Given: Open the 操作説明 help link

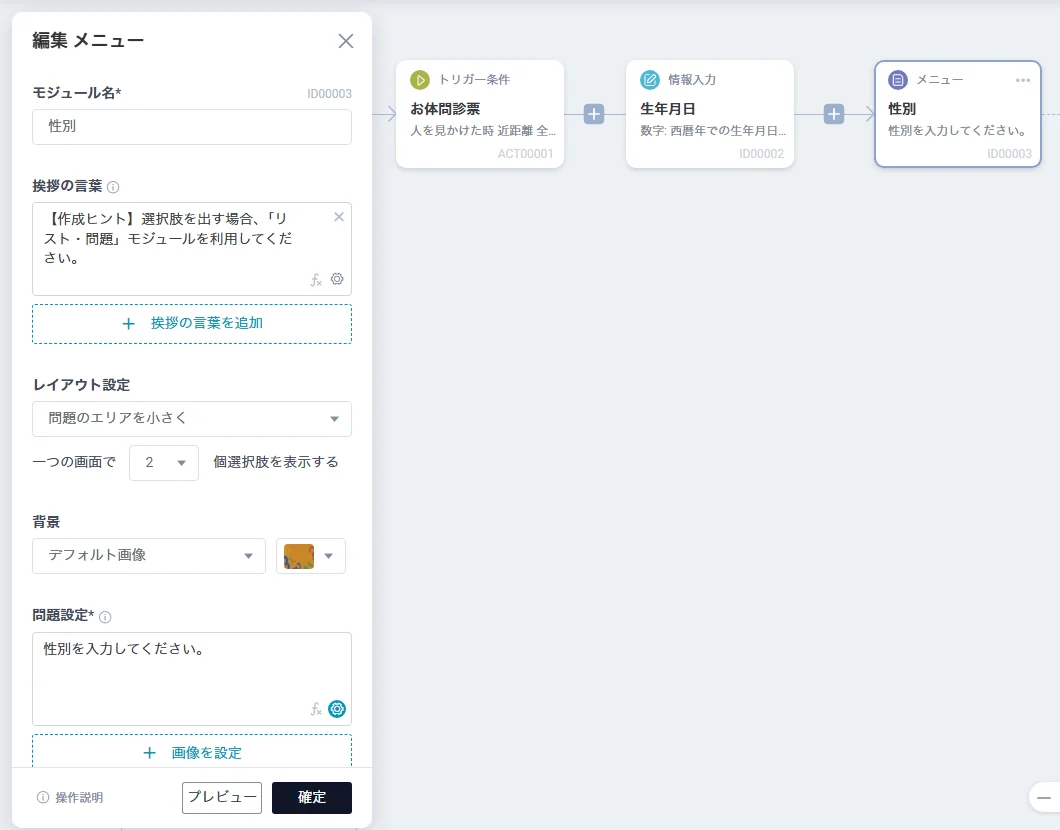Looking at the screenshot, I should [x=70, y=798].
